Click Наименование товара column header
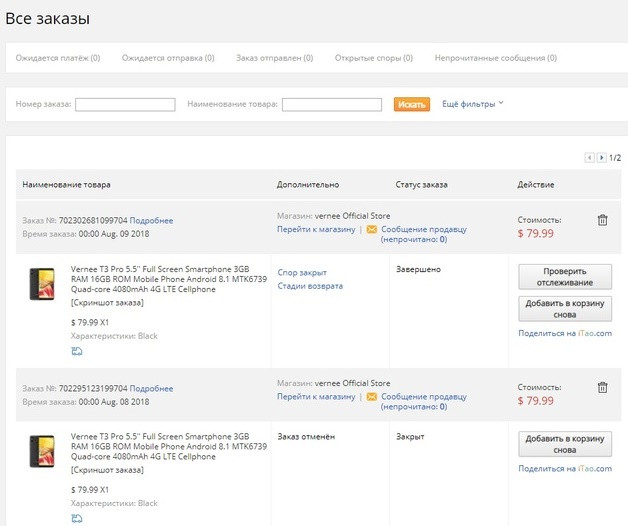The image size is (628, 526). (66, 185)
